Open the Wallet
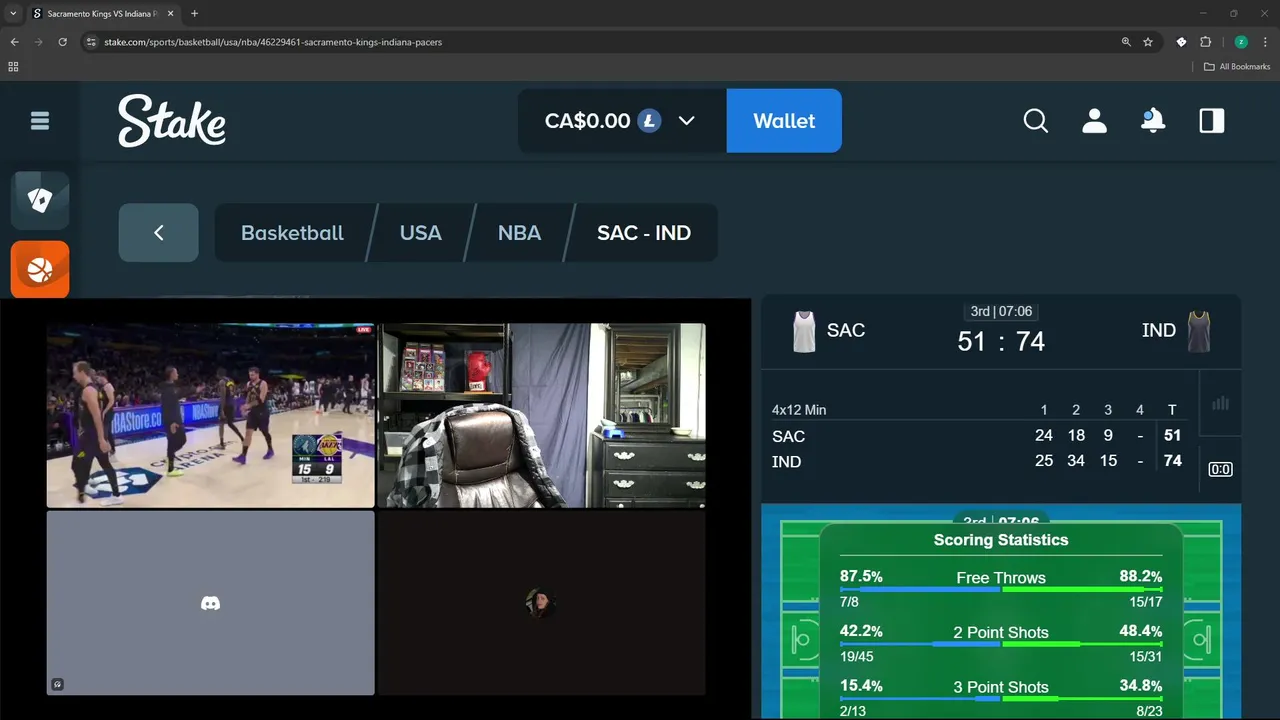 (x=784, y=121)
